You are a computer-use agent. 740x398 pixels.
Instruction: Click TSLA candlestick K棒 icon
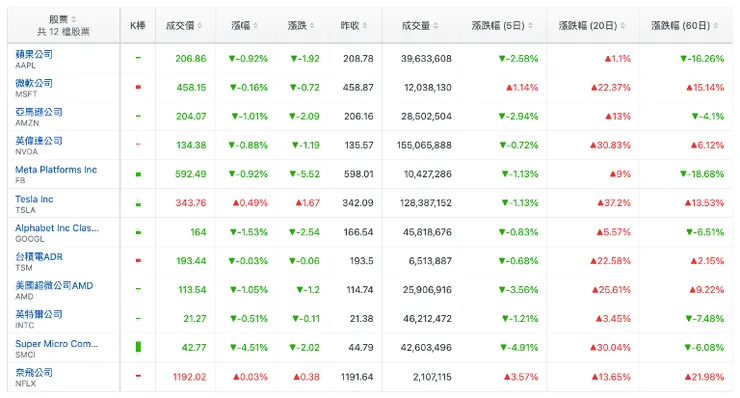(x=138, y=203)
